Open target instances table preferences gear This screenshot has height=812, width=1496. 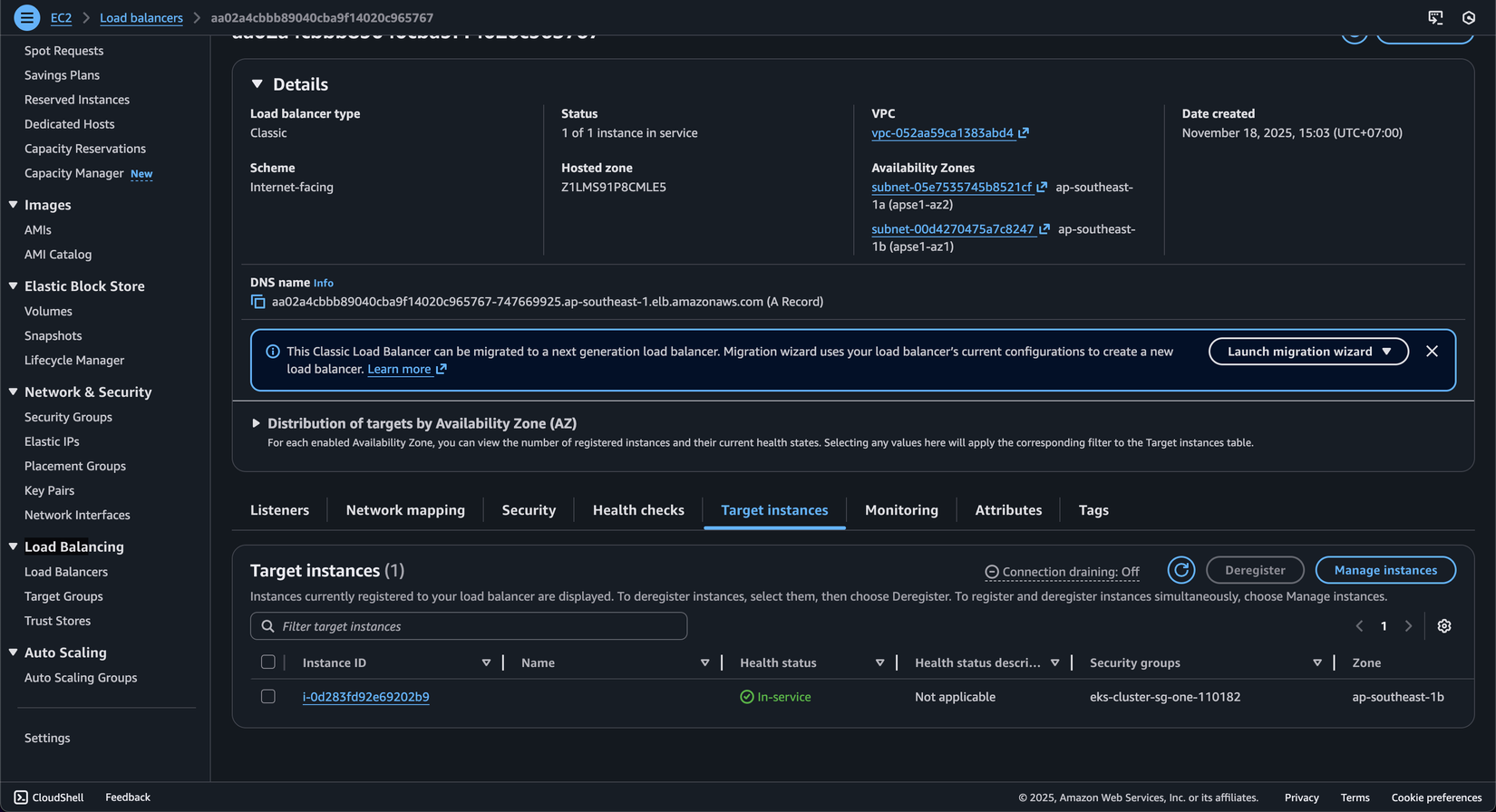(1444, 626)
